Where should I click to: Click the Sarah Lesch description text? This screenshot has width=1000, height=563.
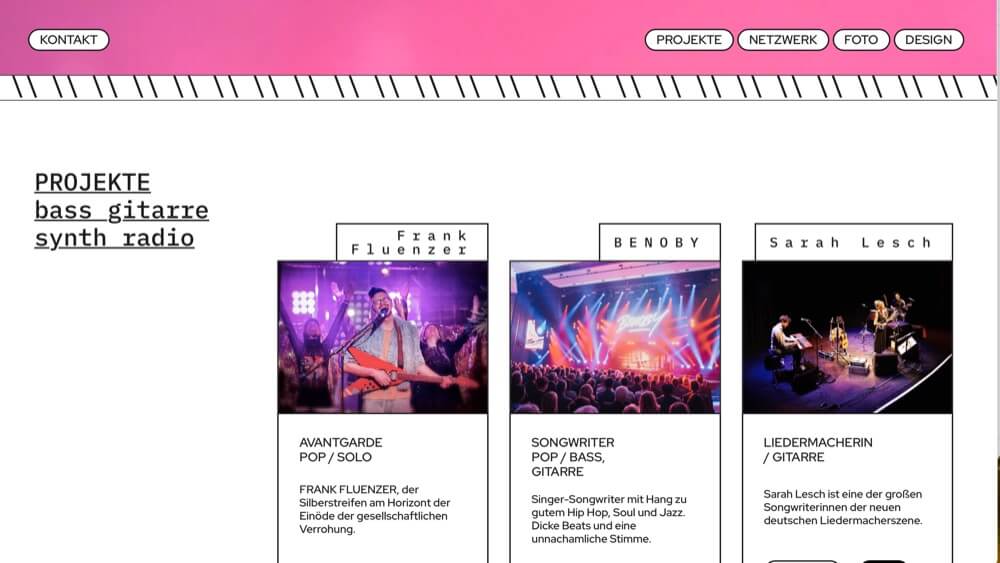tap(842, 507)
